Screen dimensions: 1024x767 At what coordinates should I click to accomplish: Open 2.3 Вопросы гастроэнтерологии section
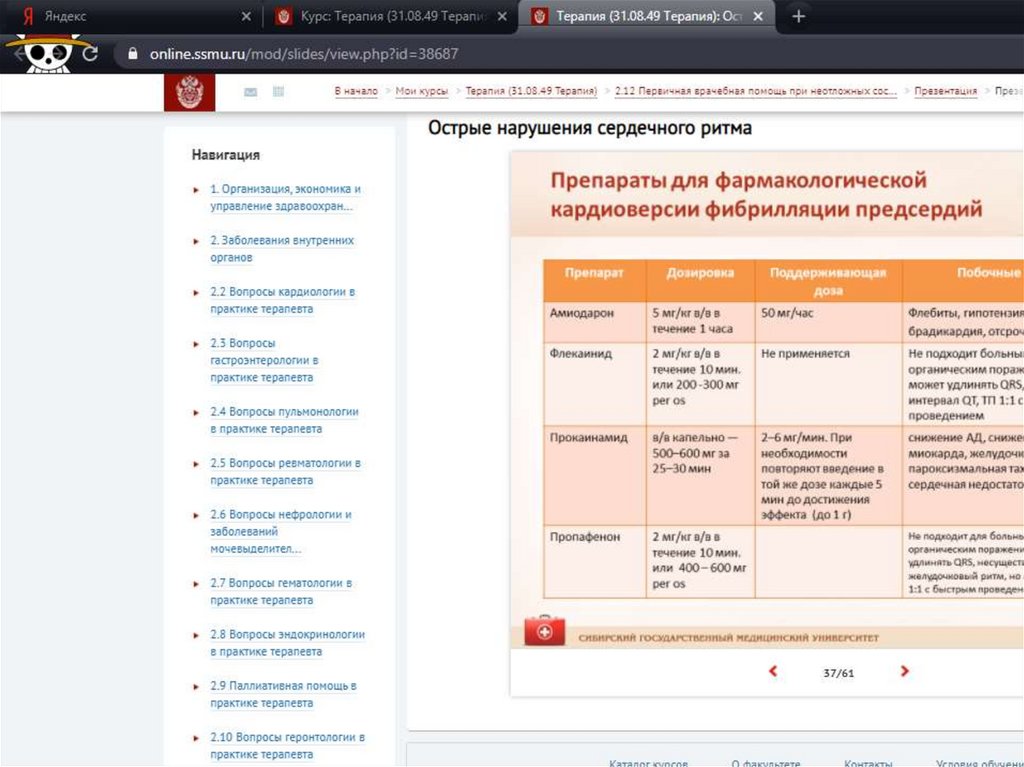pyautogui.click(x=264, y=360)
